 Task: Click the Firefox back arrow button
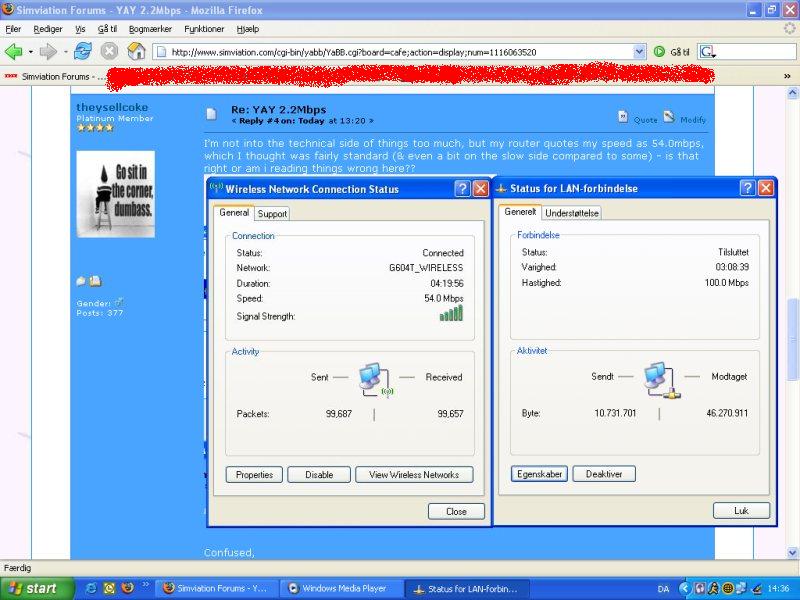click(14, 51)
